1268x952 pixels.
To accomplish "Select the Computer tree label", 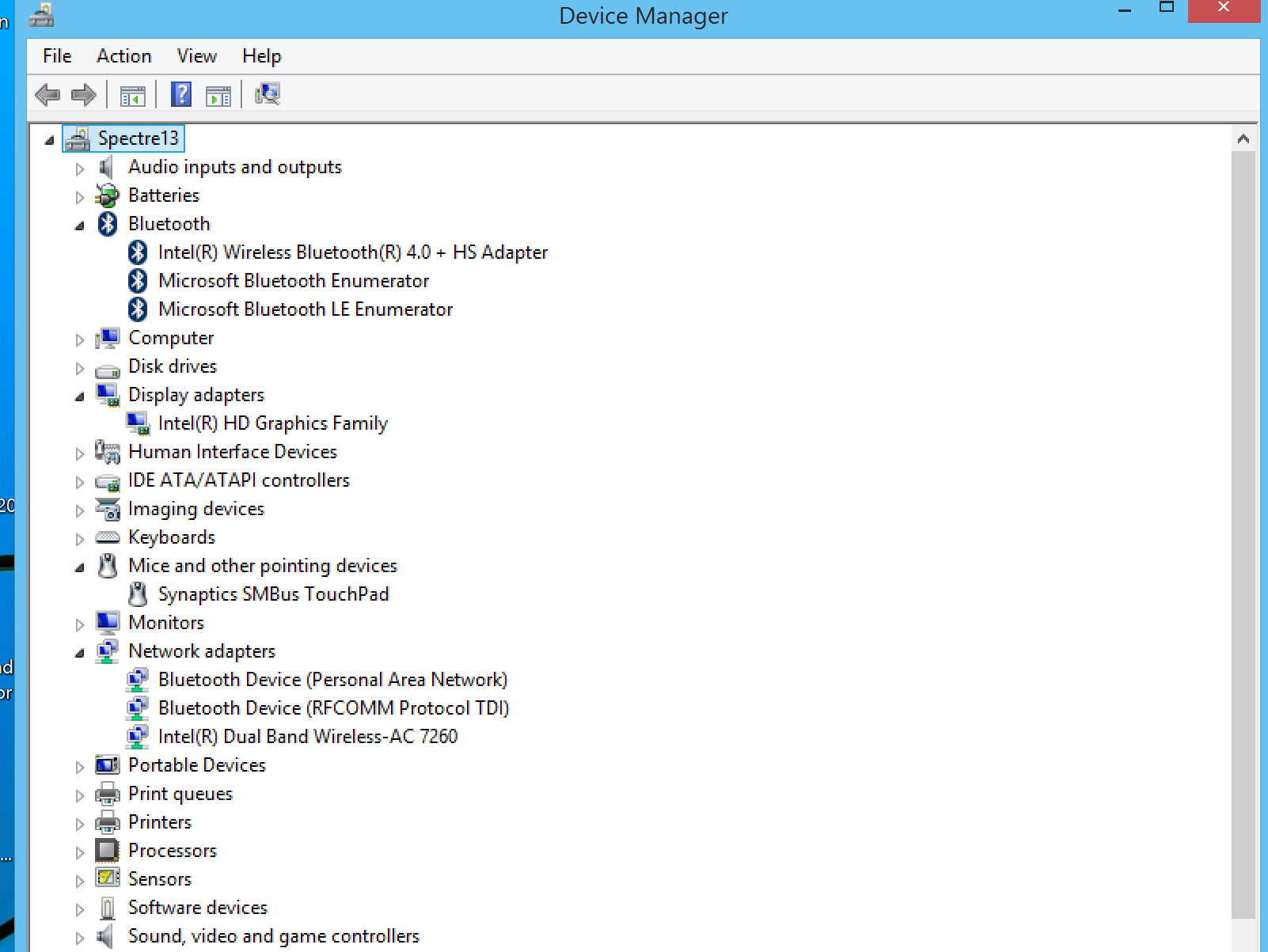I will click(171, 338).
